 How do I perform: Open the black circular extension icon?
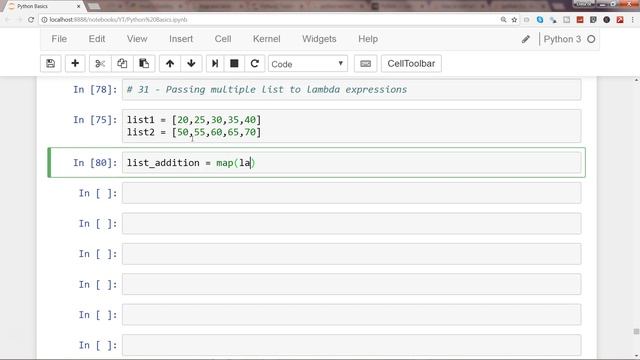tap(607, 20)
